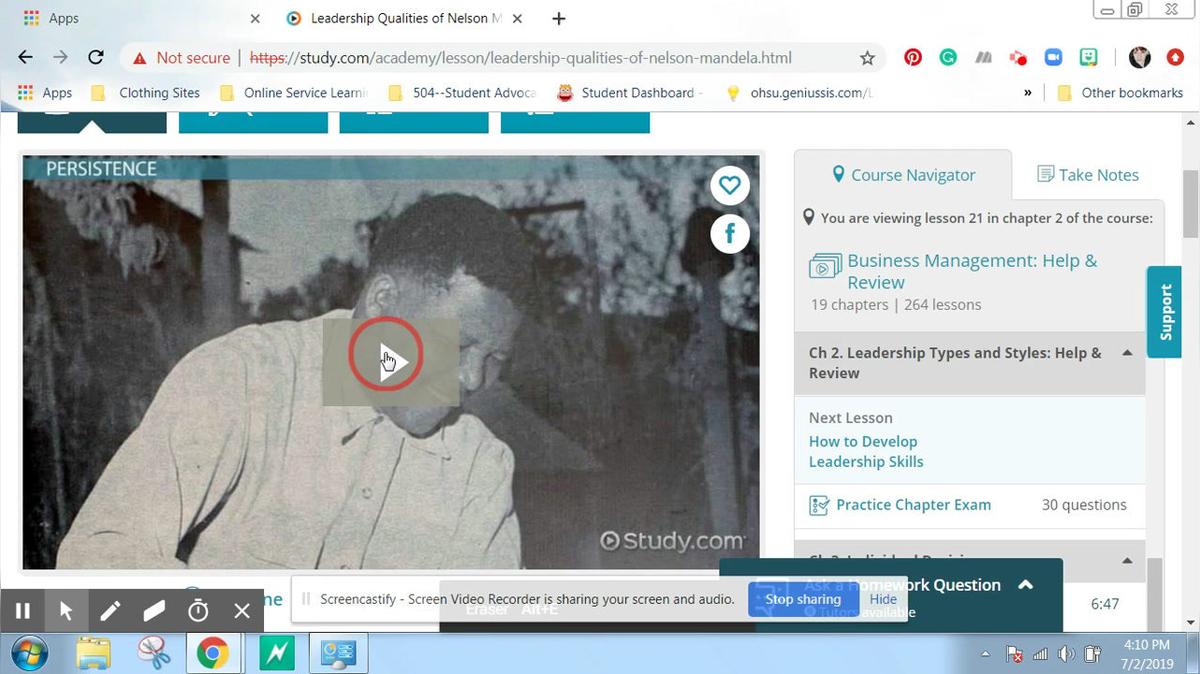Click the 30 questions text
The image size is (1200, 674).
tap(1084, 505)
